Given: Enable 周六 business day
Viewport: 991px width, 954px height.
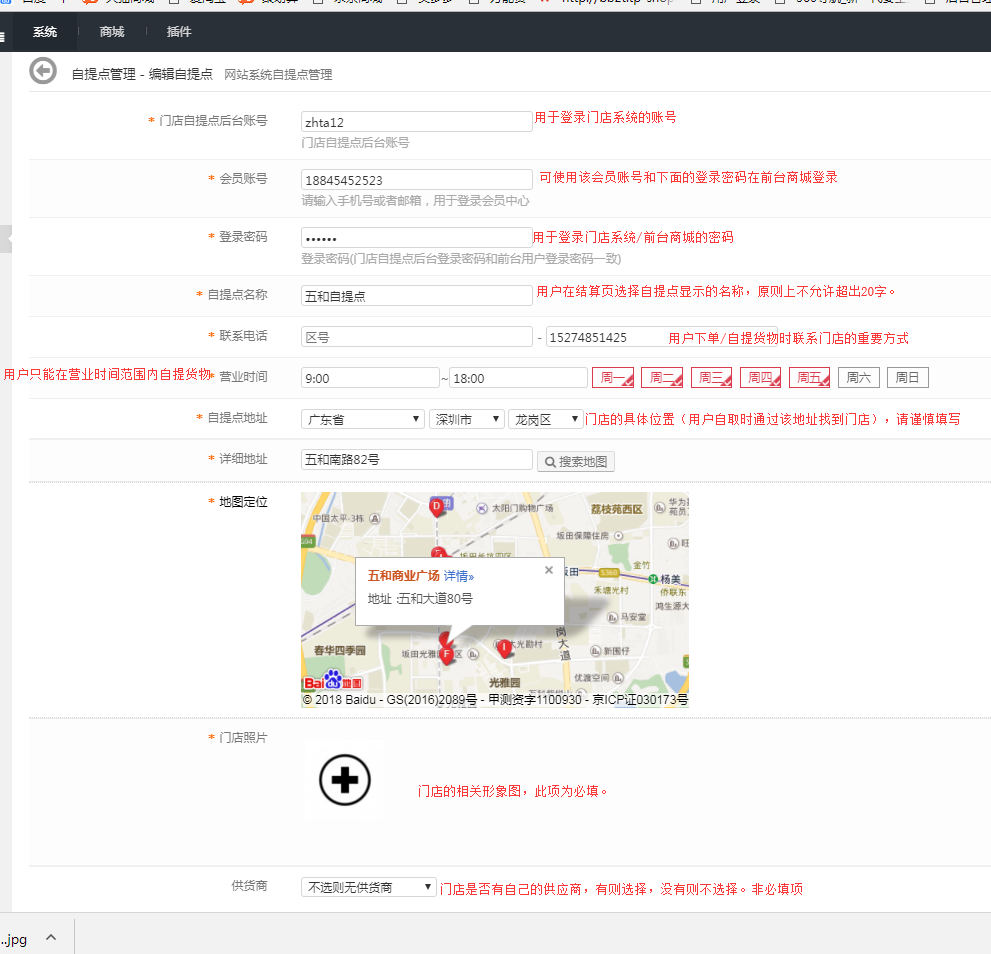Looking at the screenshot, I should [x=858, y=378].
